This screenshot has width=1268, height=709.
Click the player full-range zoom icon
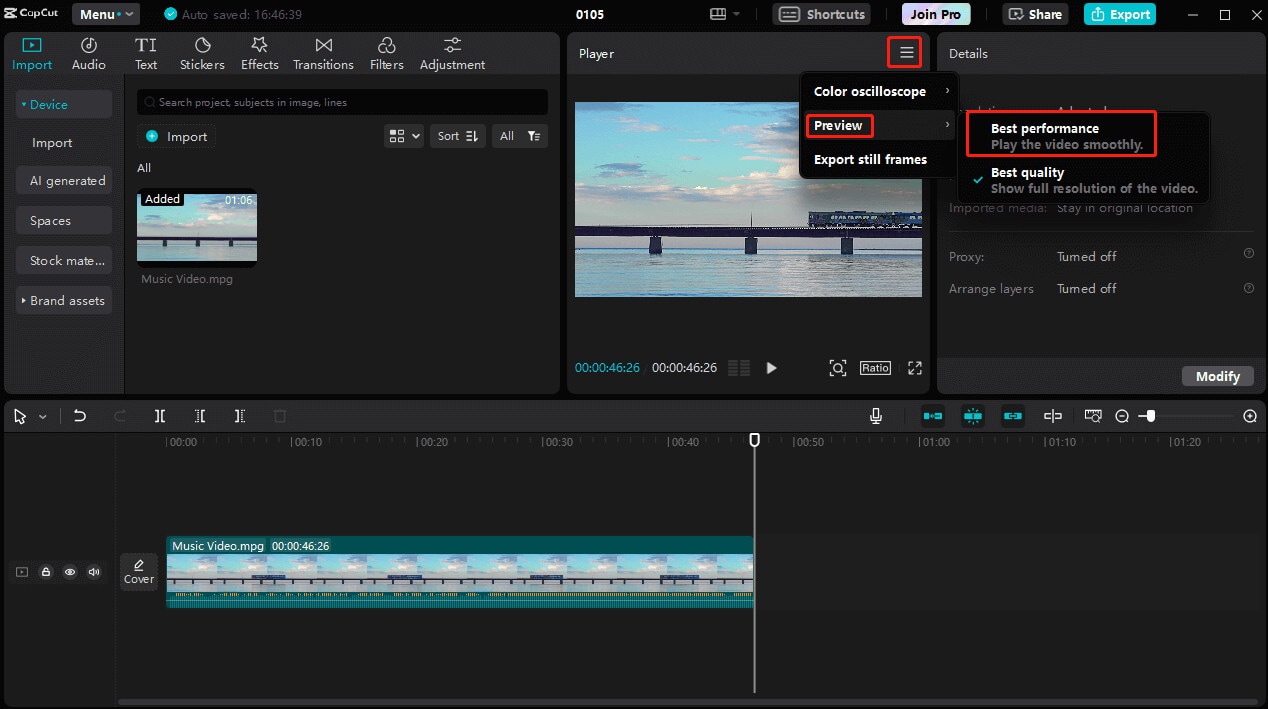(838, 368)
